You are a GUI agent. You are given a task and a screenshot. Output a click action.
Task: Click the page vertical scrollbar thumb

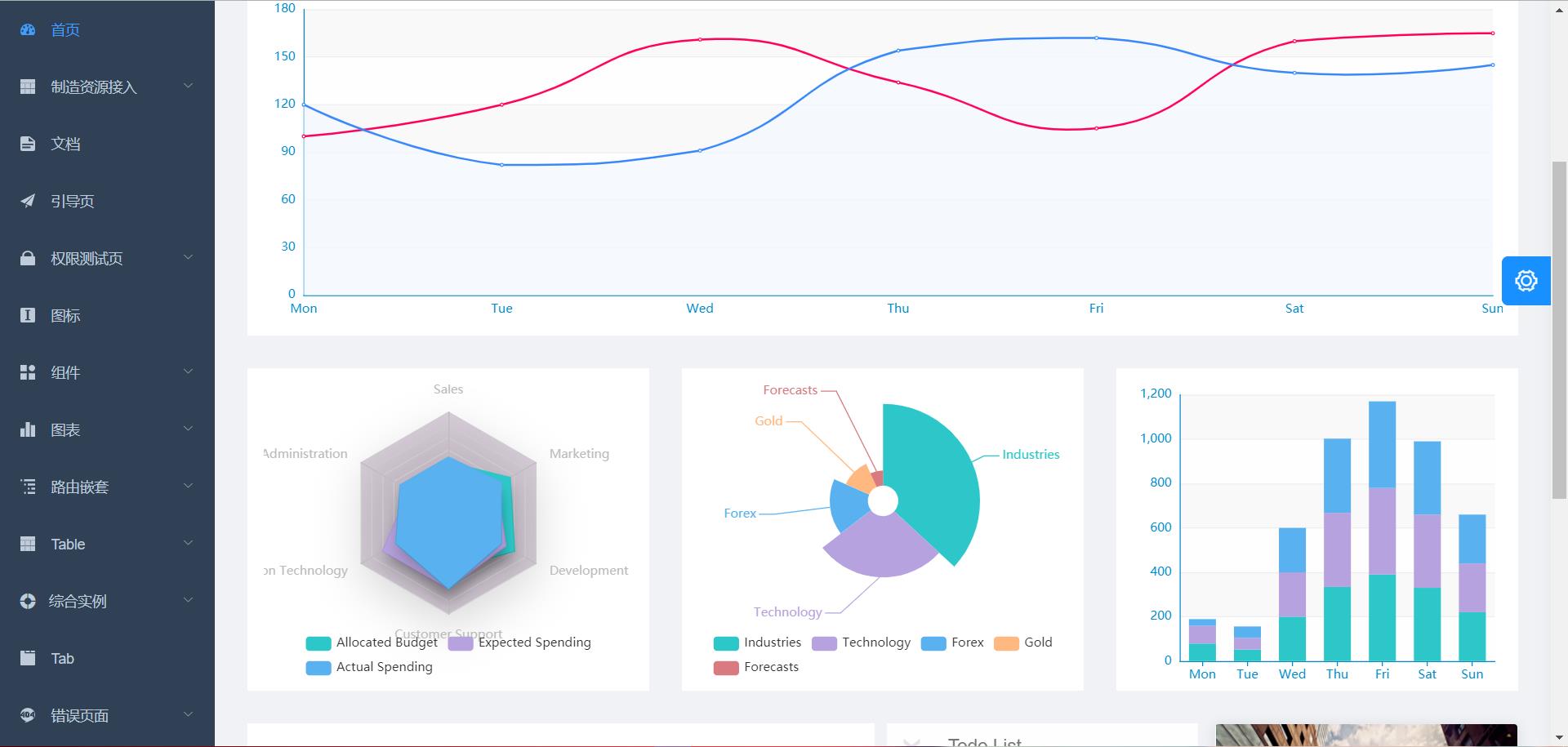(1559, 327)
